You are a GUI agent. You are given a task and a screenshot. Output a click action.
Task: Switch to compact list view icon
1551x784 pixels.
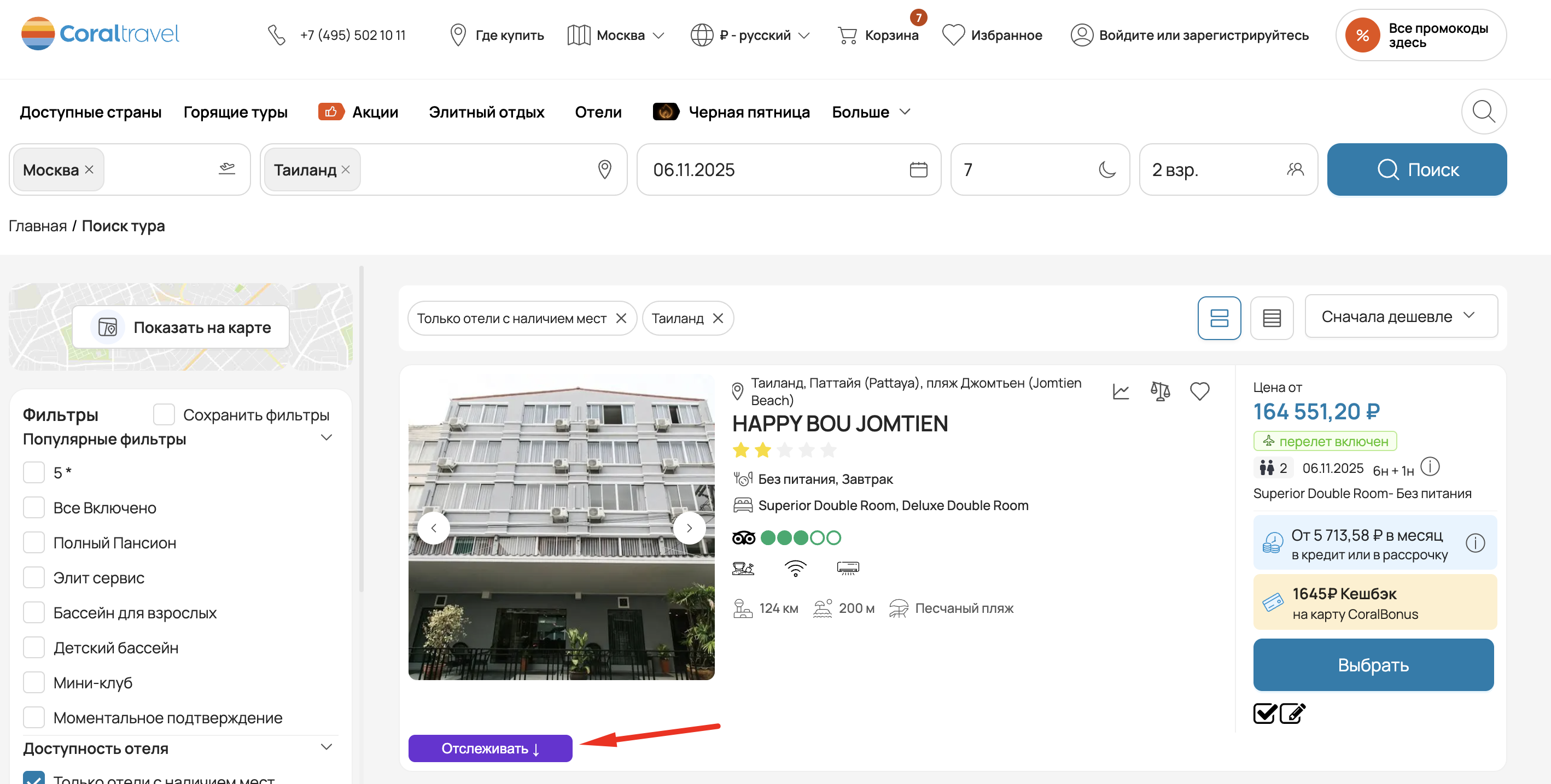click(x=1271, y=318)
